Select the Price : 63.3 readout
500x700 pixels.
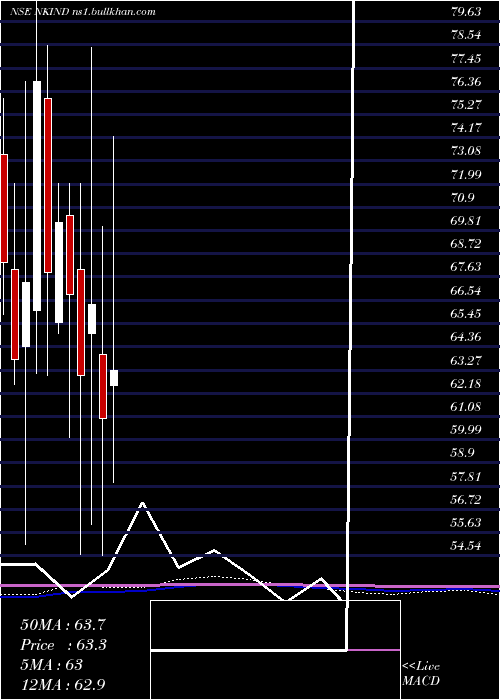point(63,645)
